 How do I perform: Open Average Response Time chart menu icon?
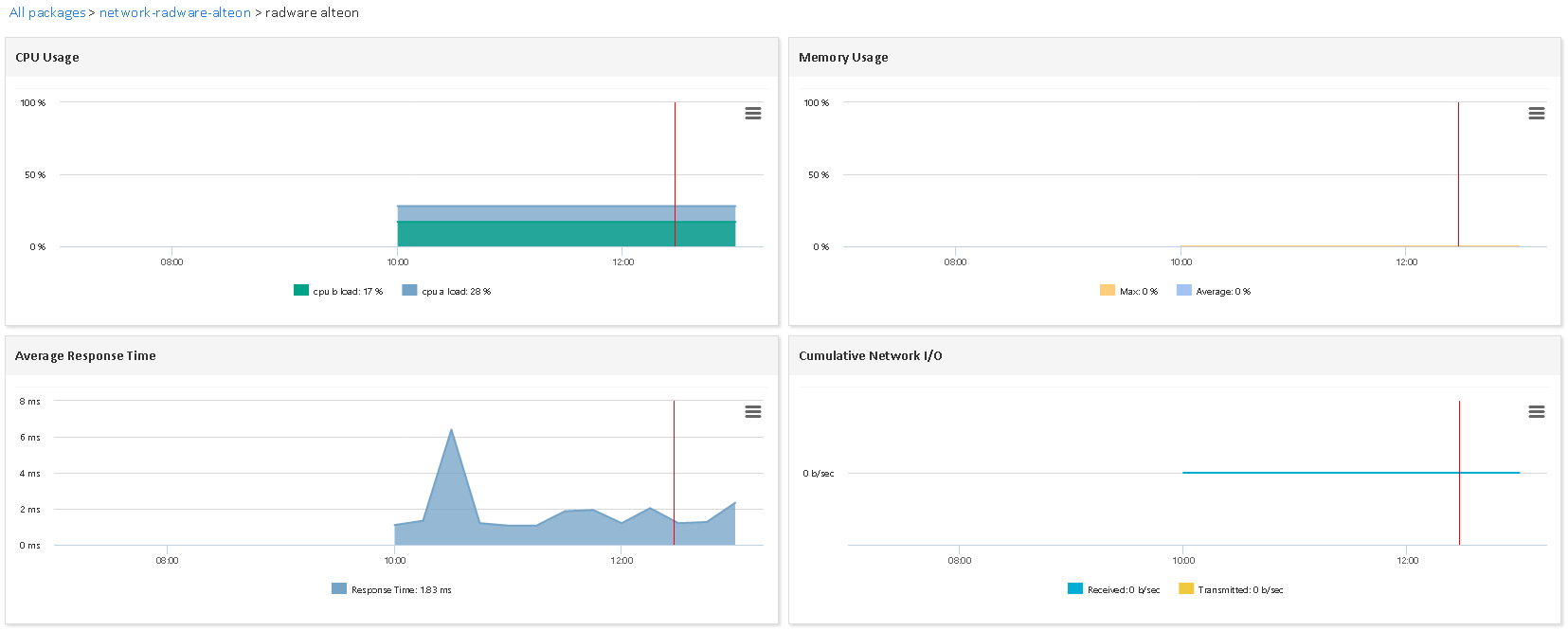[753, 412]
